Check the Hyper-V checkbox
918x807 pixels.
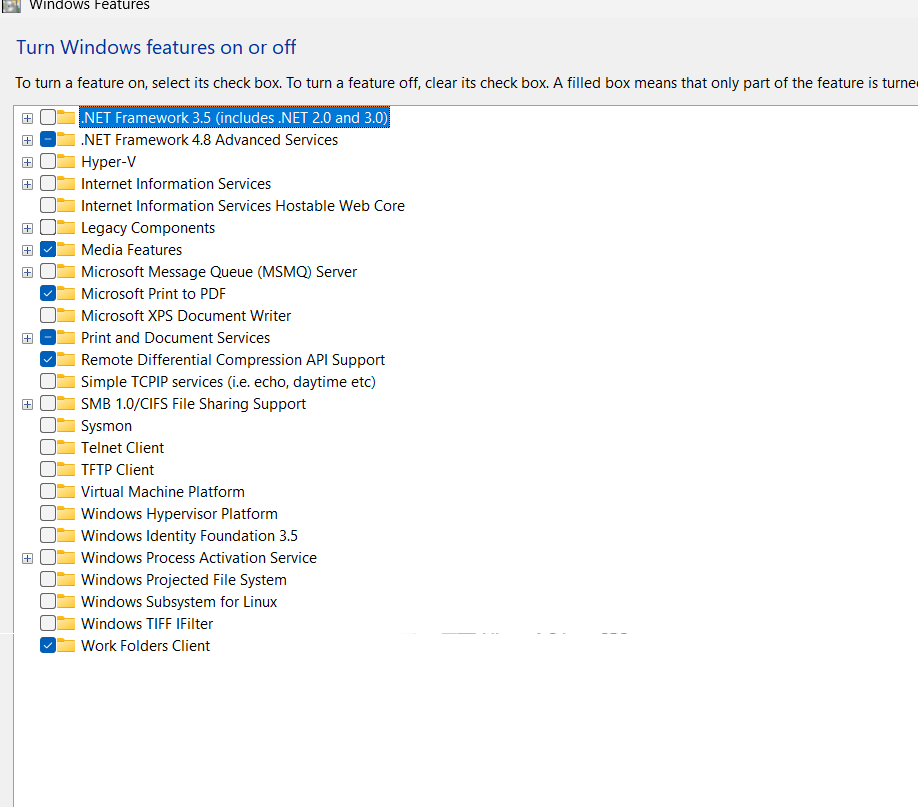click(x=48, y=161)
